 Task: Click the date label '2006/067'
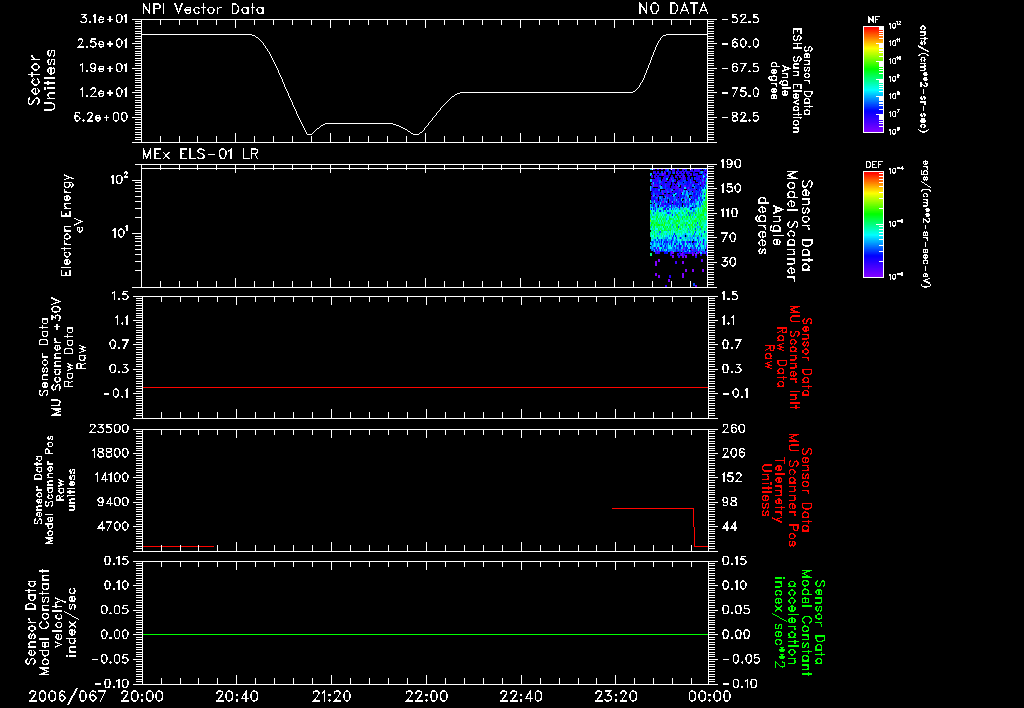[67, 696]
